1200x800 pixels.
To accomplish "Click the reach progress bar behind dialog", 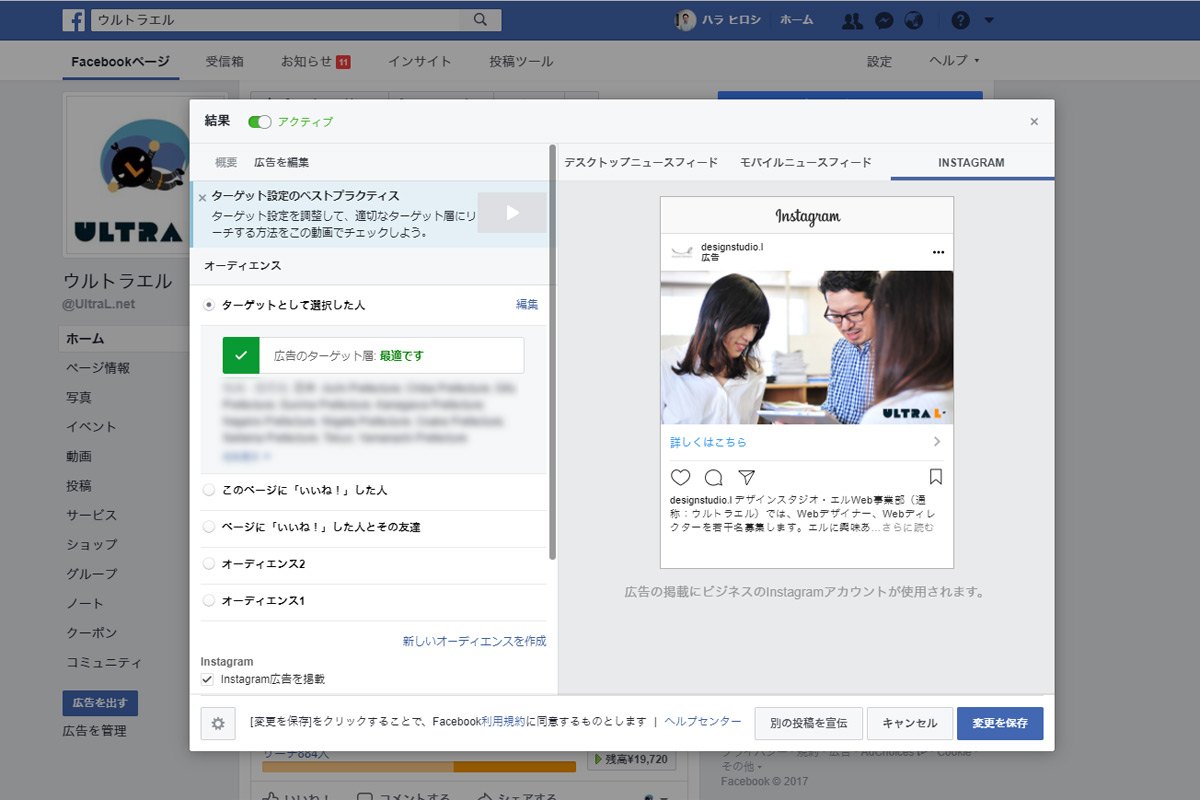I will pos(419,767).
